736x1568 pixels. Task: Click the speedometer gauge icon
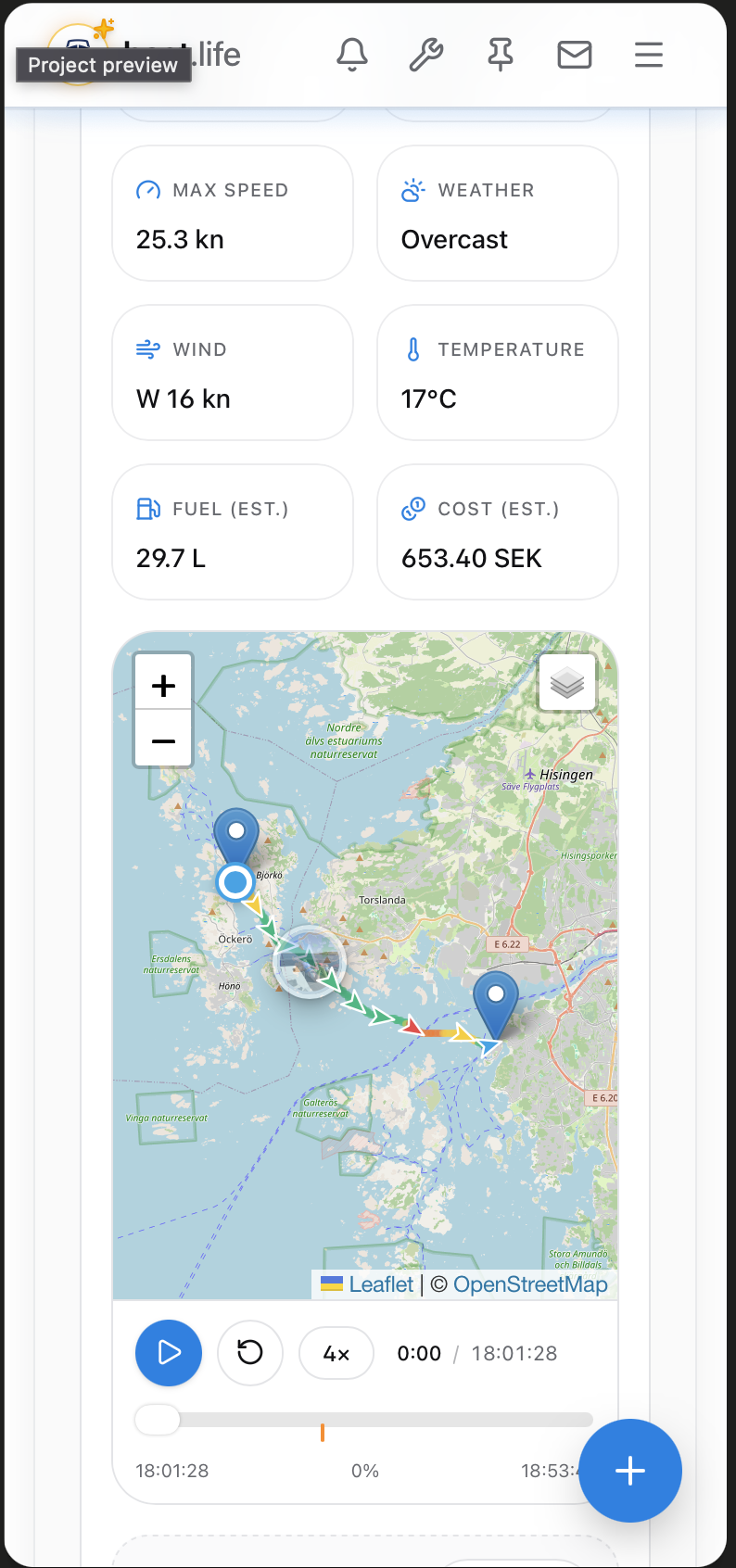coord(148,190)
